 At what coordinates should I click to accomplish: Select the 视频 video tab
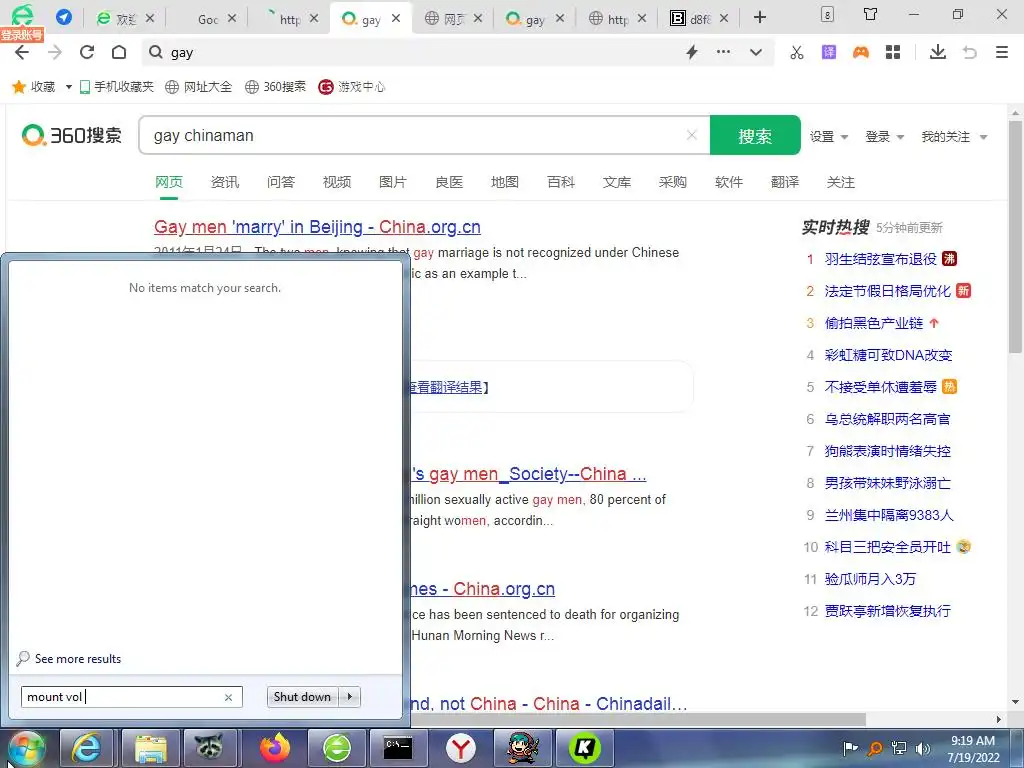click(337, 182)
